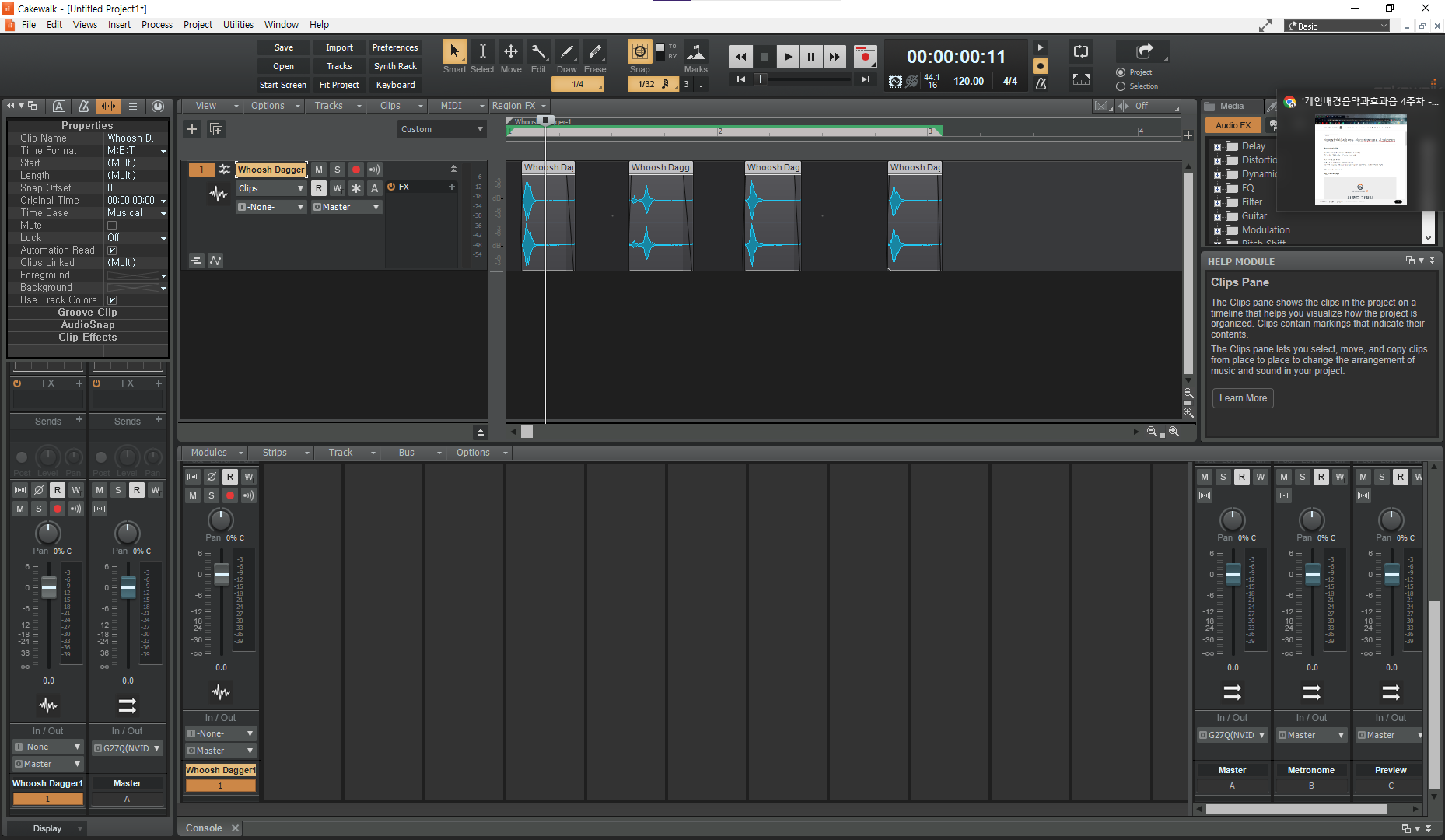Screen dimensions: 1445x840
Task: Expand the Delay effects folder
Action: click(1217, 147)
